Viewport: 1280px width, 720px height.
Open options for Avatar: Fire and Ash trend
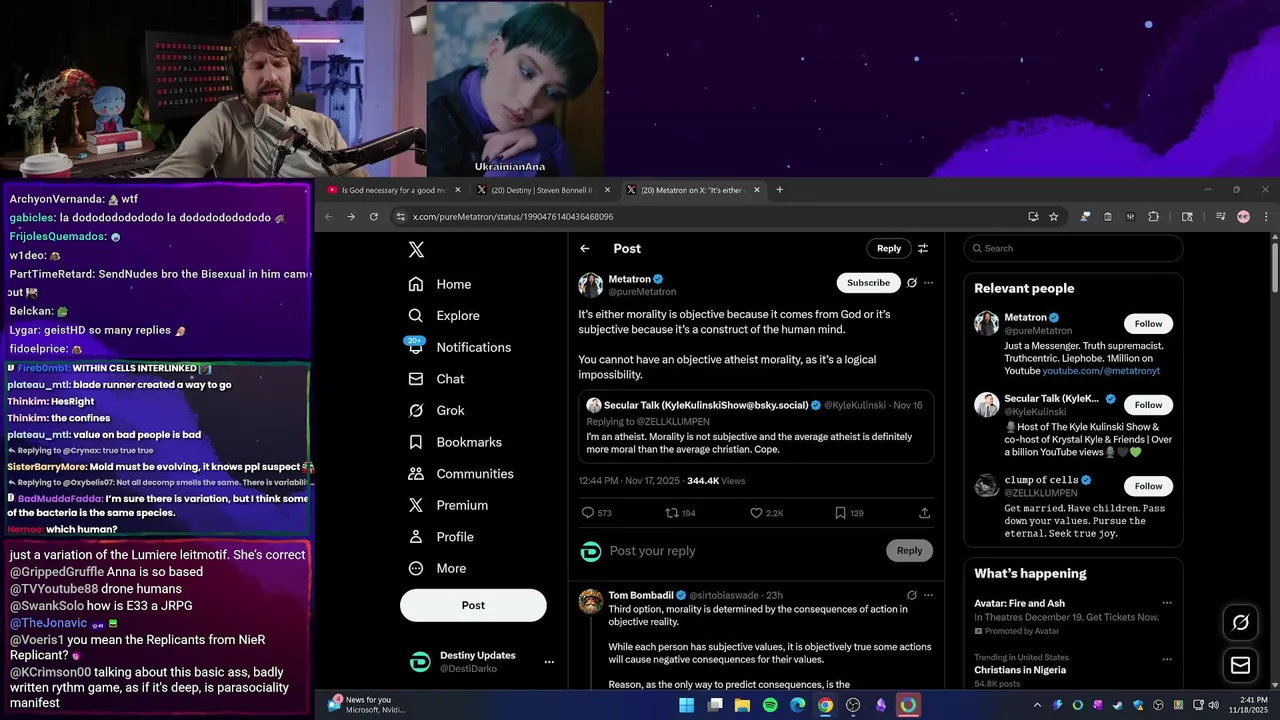[1166, 603]
